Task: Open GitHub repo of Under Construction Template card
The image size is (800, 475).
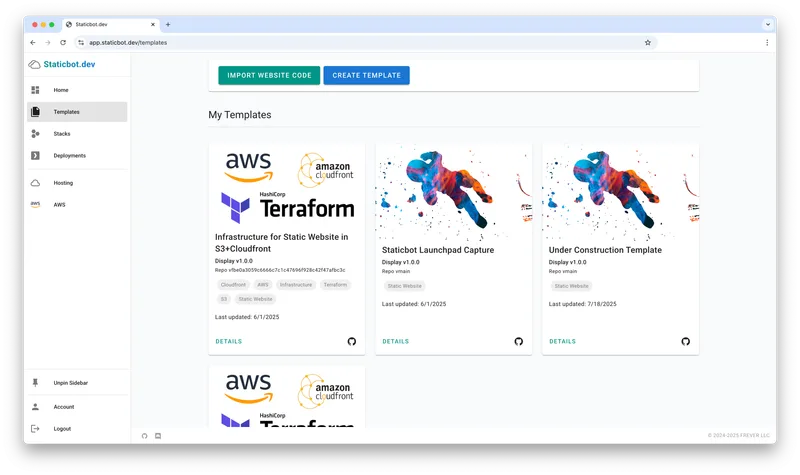Action: click(685, 341)
